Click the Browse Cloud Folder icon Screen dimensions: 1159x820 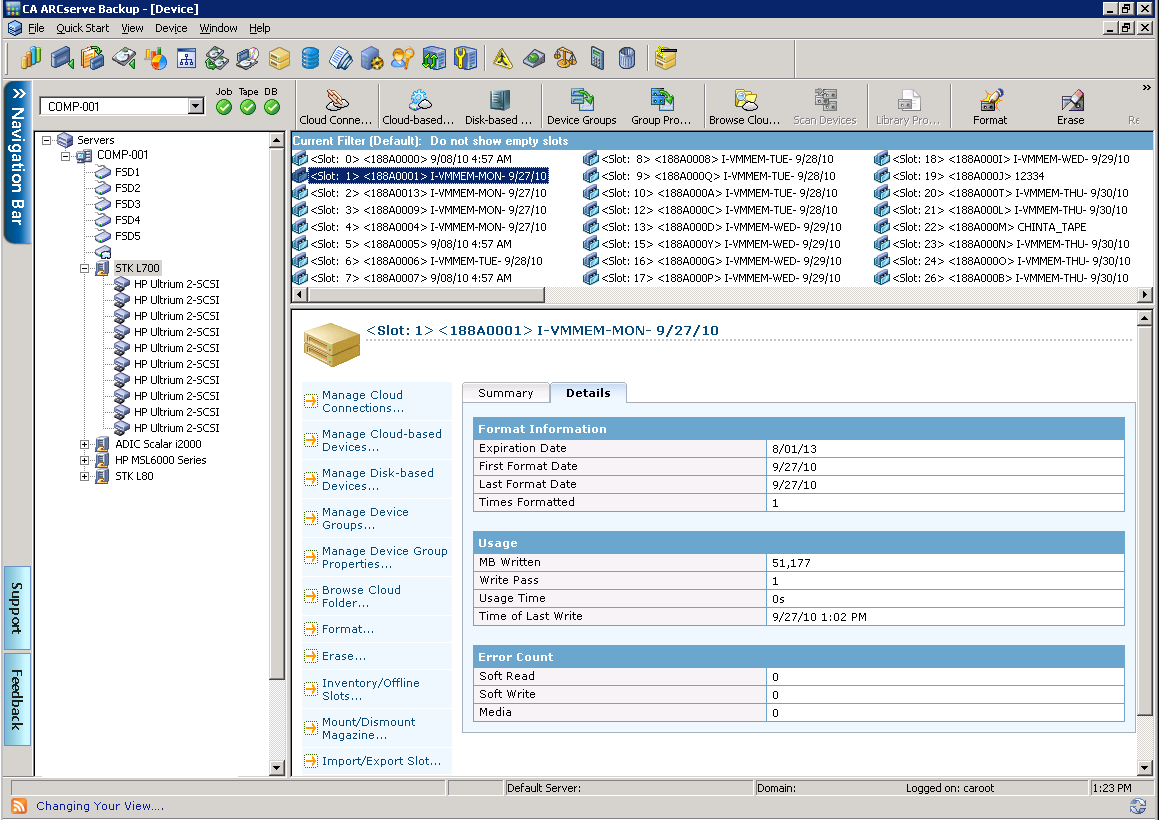pos(747,105)
